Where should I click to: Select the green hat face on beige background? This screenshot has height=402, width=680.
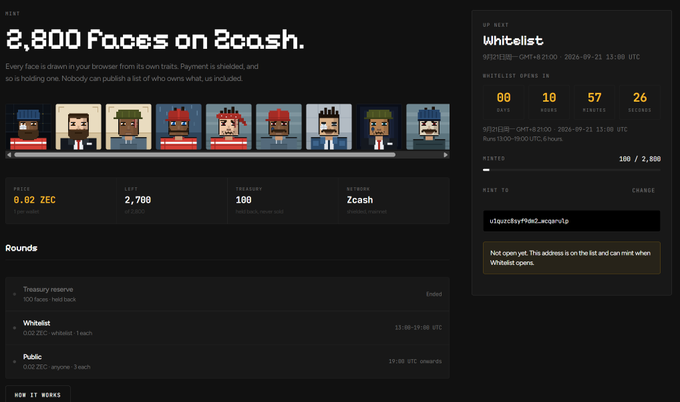pos(129,127)
